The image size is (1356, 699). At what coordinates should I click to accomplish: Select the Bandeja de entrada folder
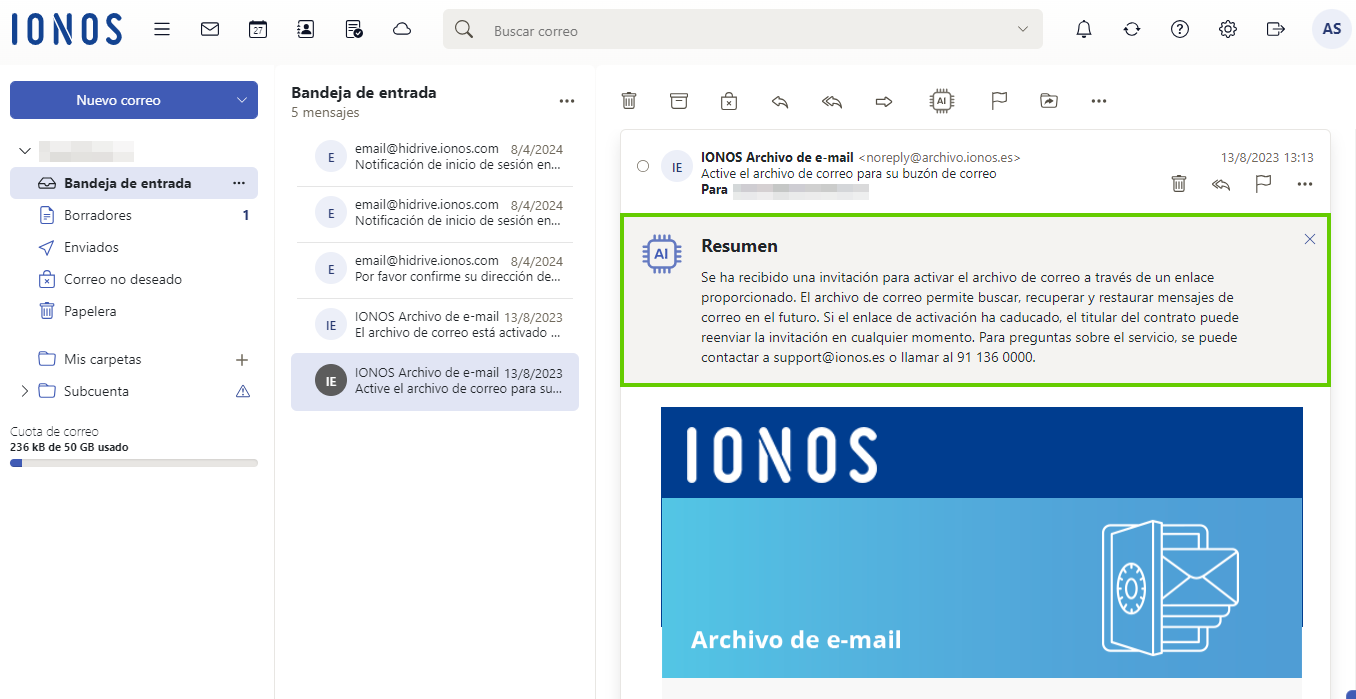point(134,183)
